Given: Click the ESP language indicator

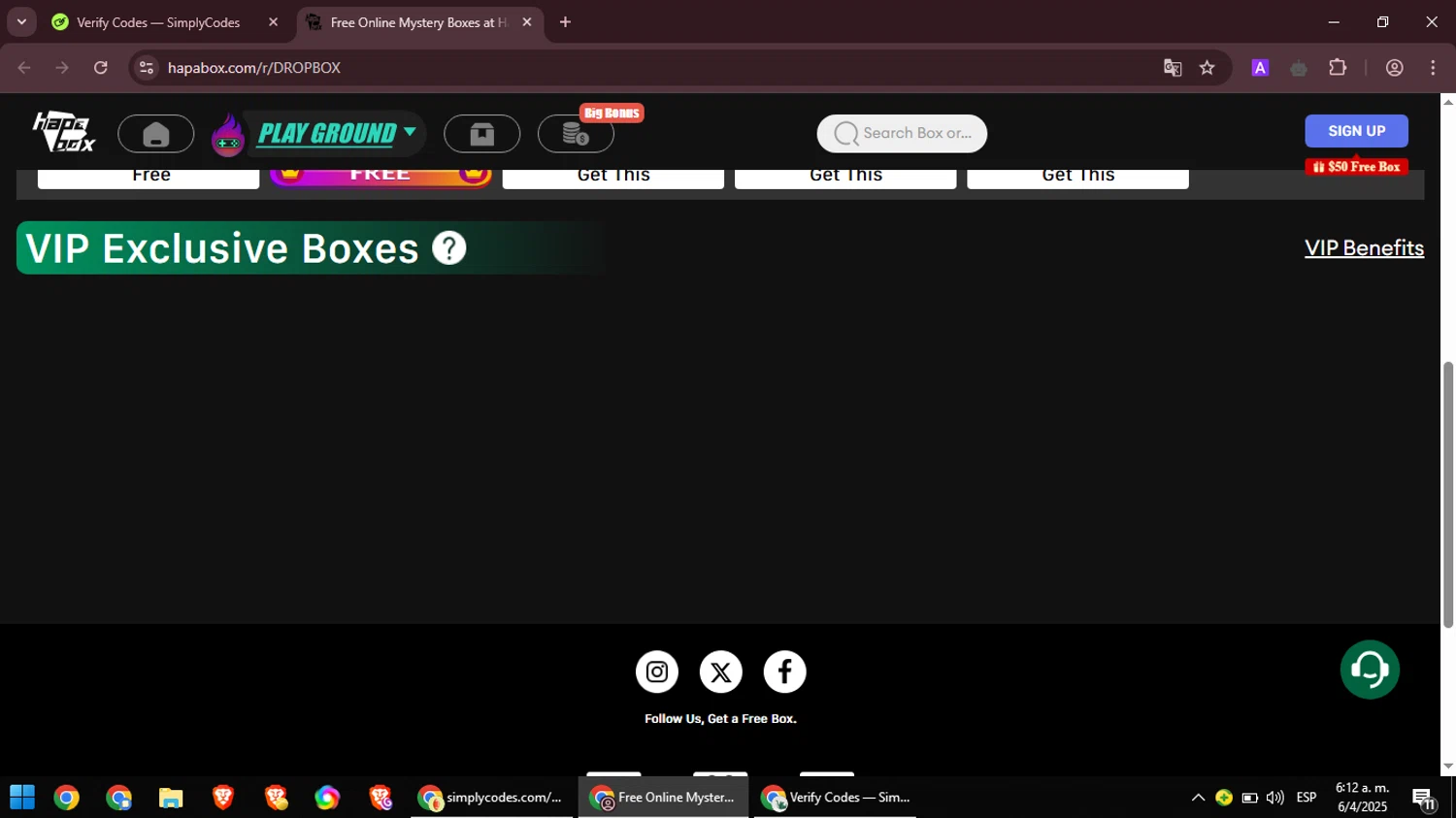Looking at the screenshot, I should pos(1307,798).
